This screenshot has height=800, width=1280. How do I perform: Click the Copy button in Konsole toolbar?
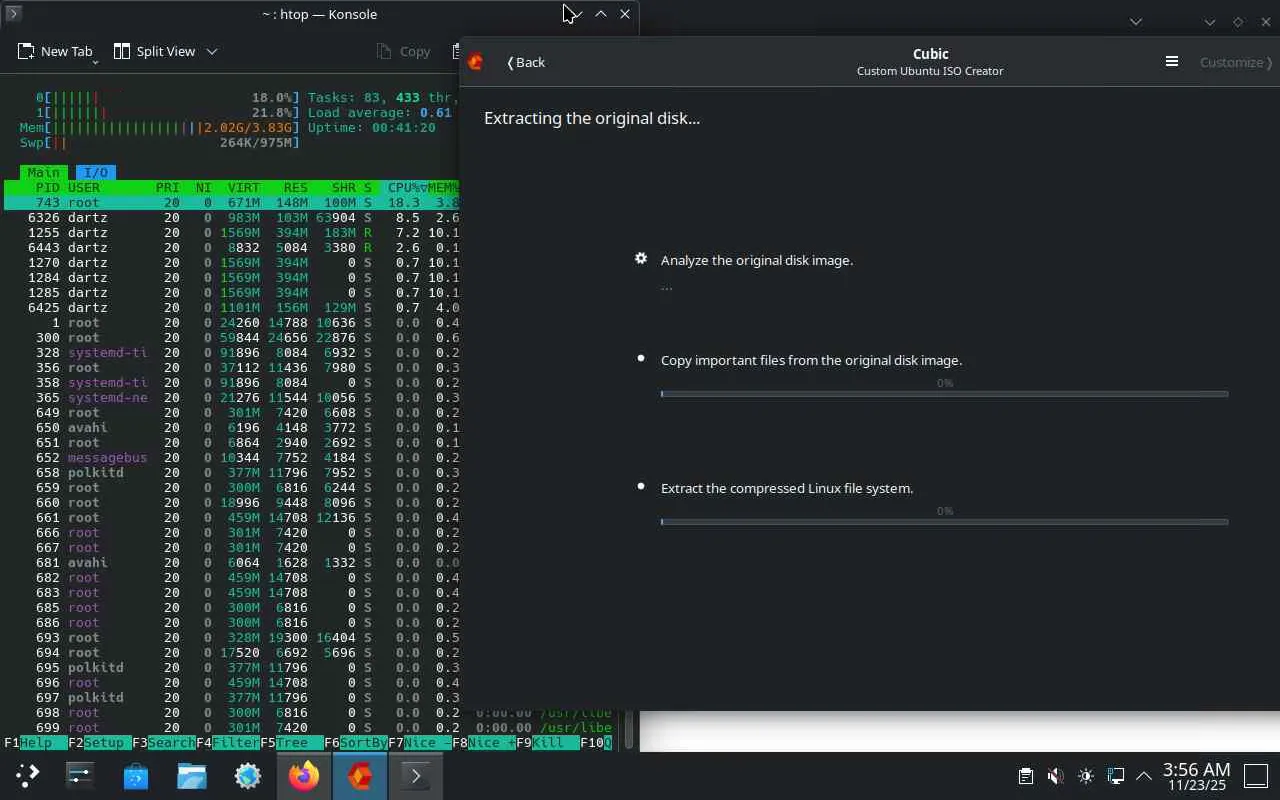click(403, 51)
